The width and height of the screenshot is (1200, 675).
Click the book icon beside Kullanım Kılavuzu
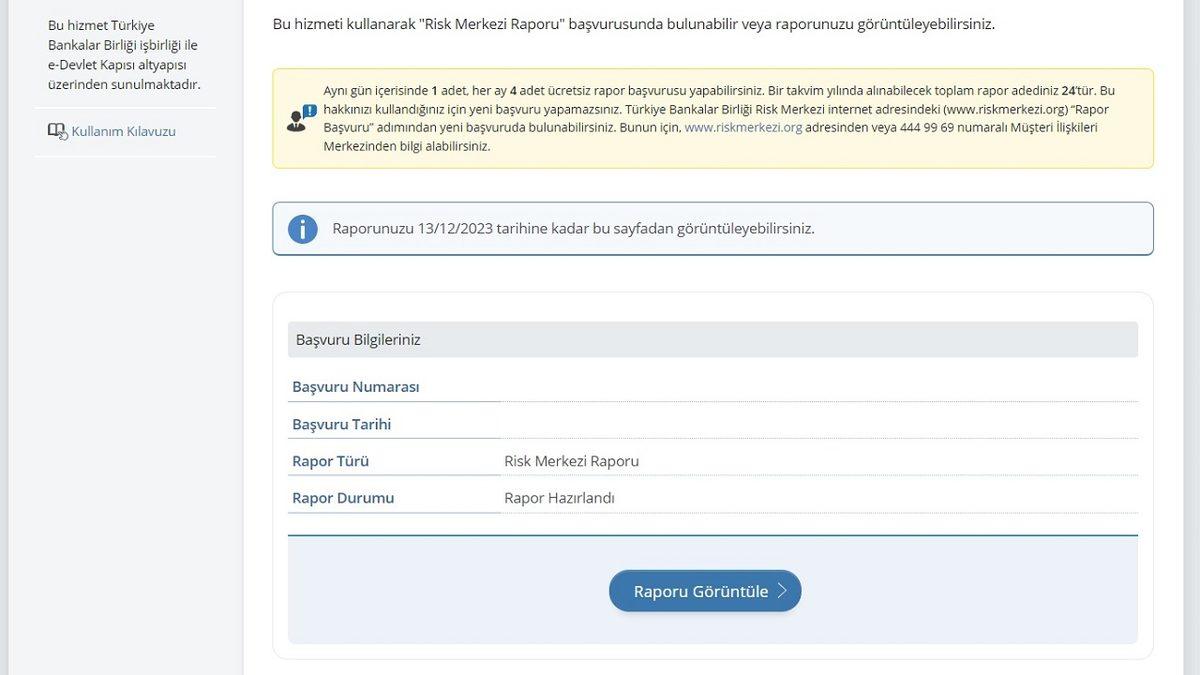[x=55, y=129]
